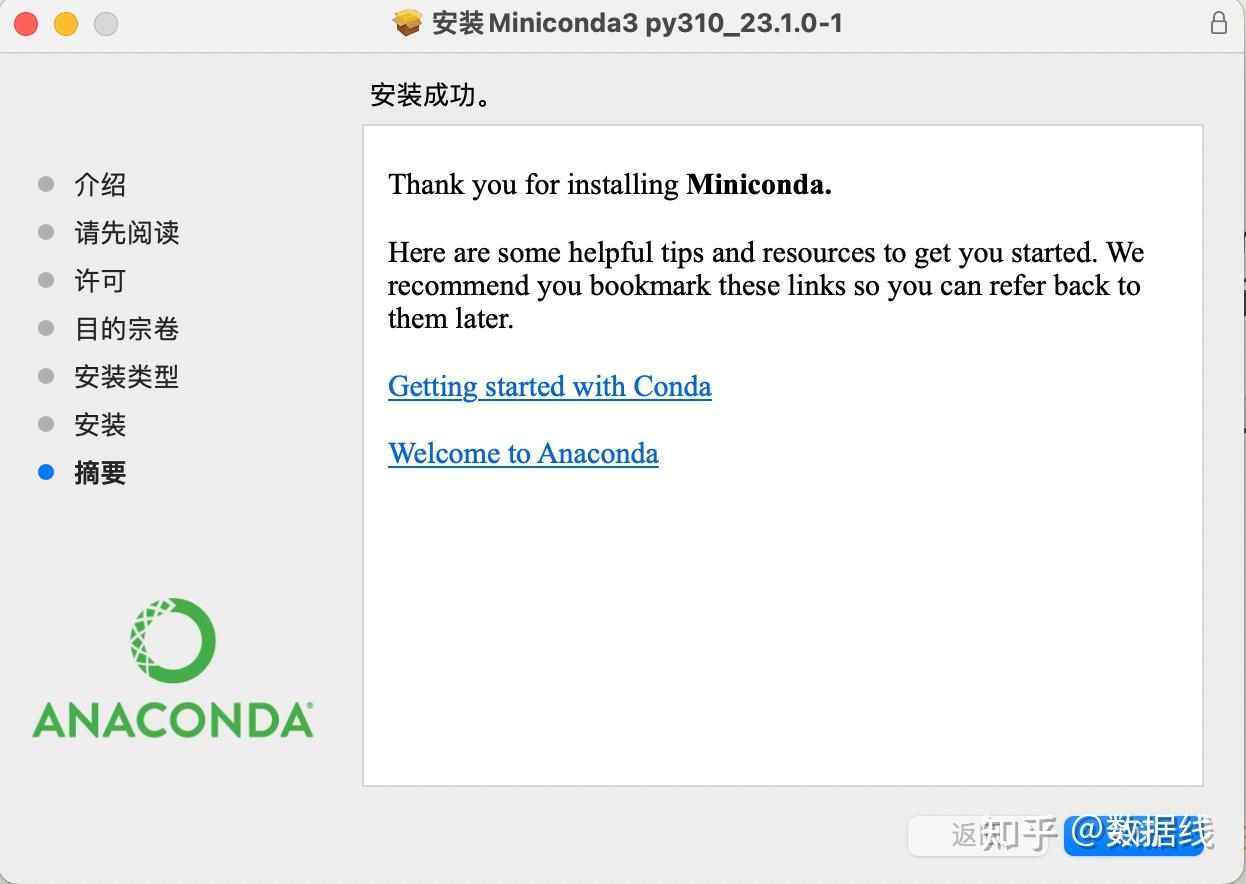This screenshot has width=1246, height=884.
Task: Click the gray bullet beside 许可
Action: 46,280
